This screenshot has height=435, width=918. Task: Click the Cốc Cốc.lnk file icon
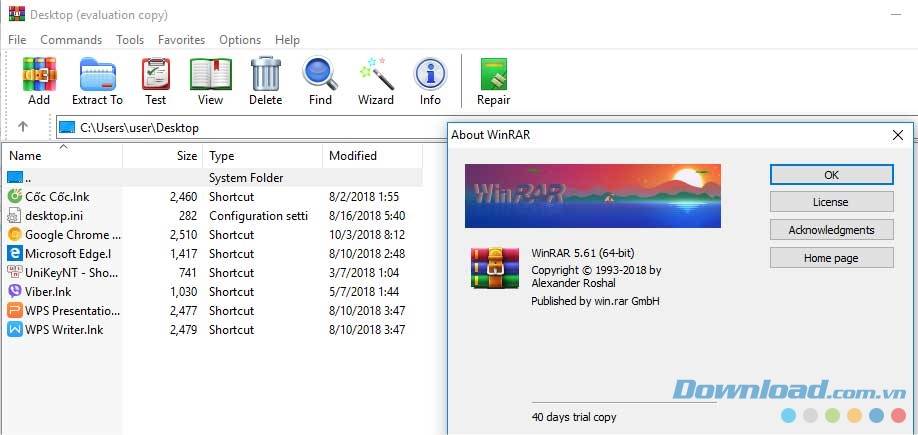pyautogui.click(x=15, y=197)
